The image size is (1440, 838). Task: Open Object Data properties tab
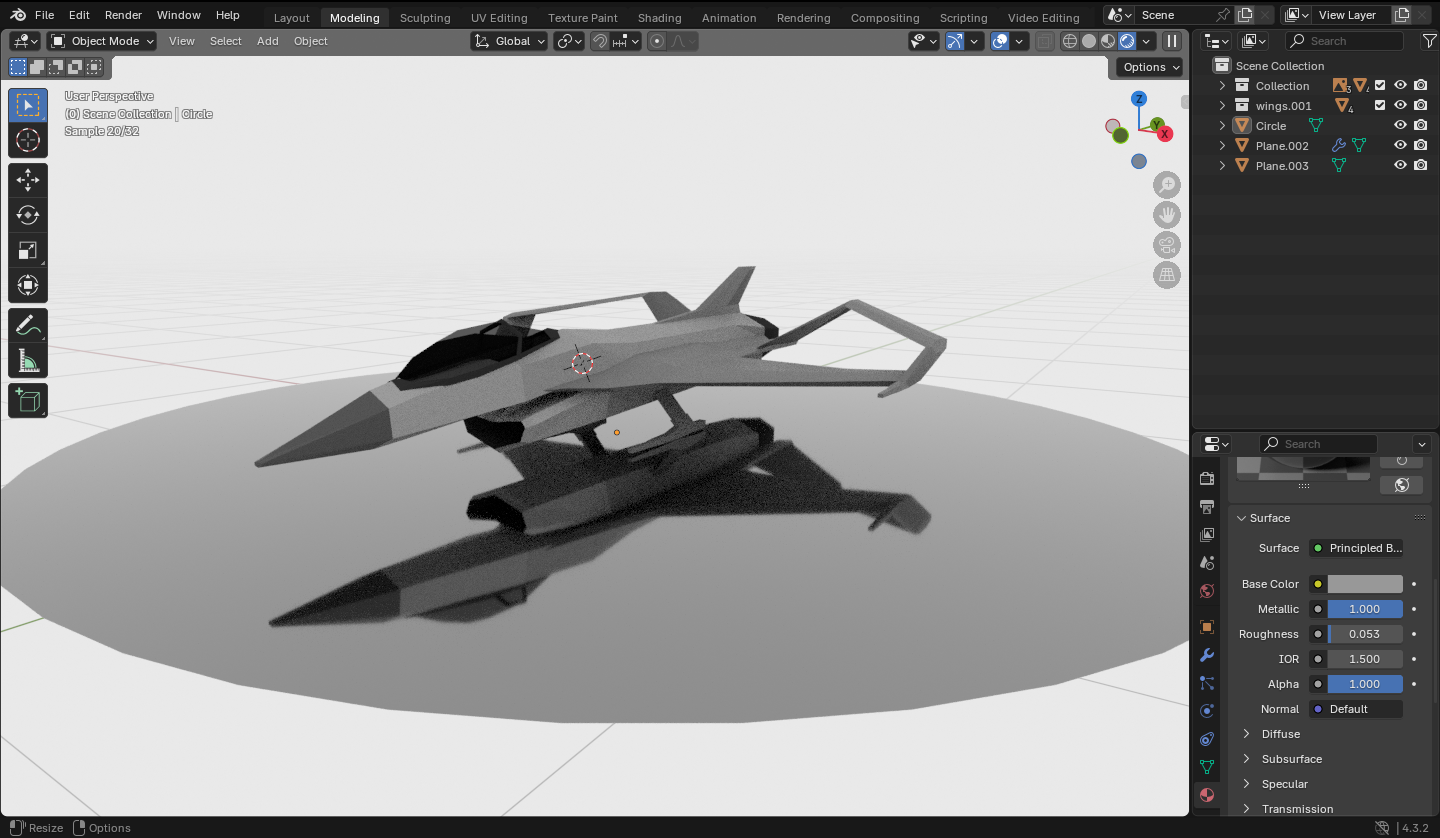(1207, 767)
